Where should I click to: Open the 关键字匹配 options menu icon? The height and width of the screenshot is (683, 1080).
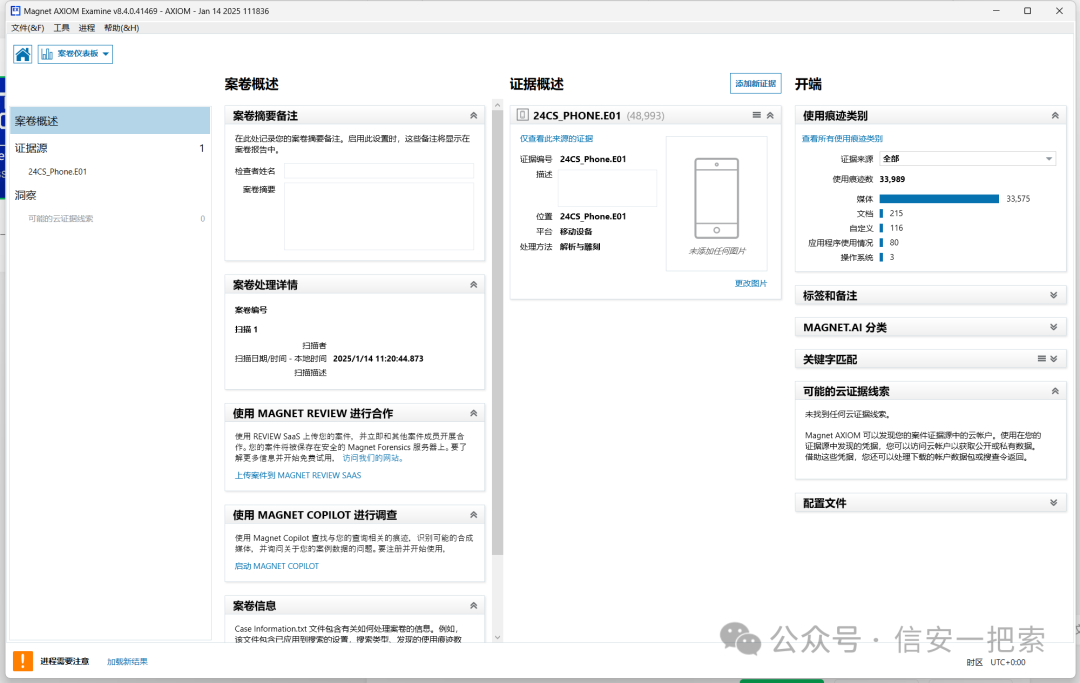1041,359
